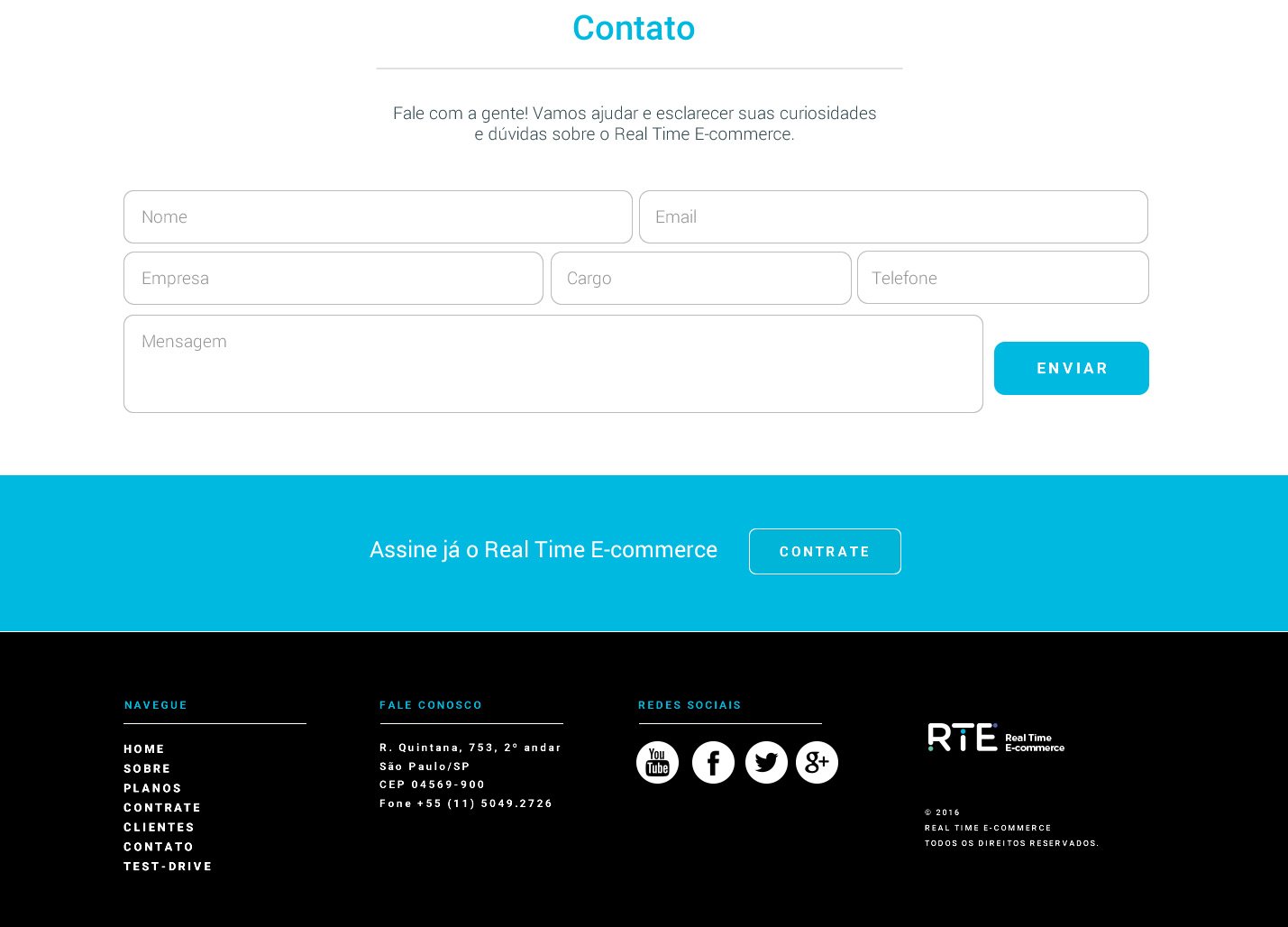Click the CEP 04569-900 text
The height and width of the screenshot is (927, 1288).
click(433, 785)
